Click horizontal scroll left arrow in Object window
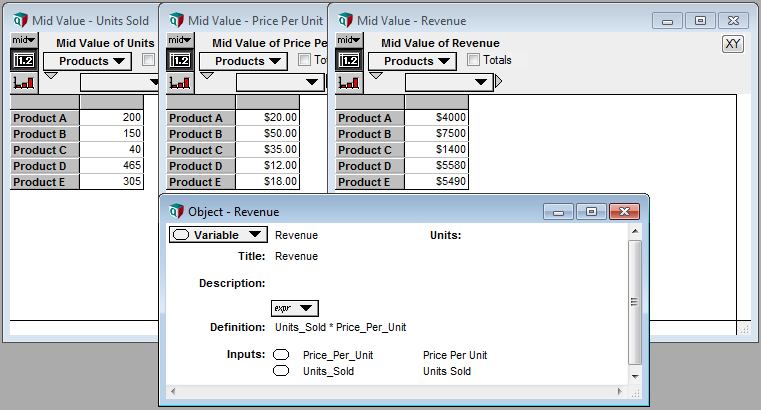The height and width of the screenshot is (410, 761). (173, 391)
